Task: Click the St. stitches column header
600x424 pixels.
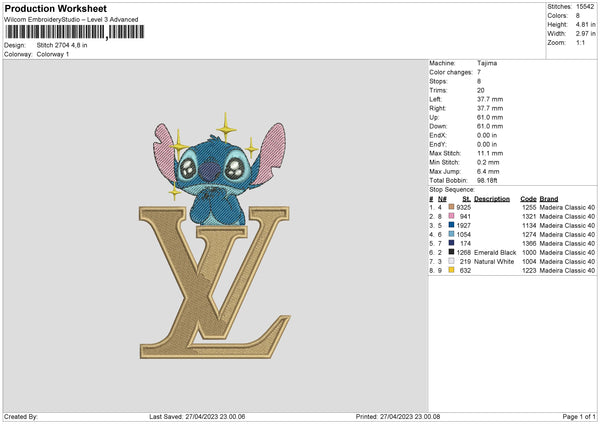Action: (x=466, y=199)
